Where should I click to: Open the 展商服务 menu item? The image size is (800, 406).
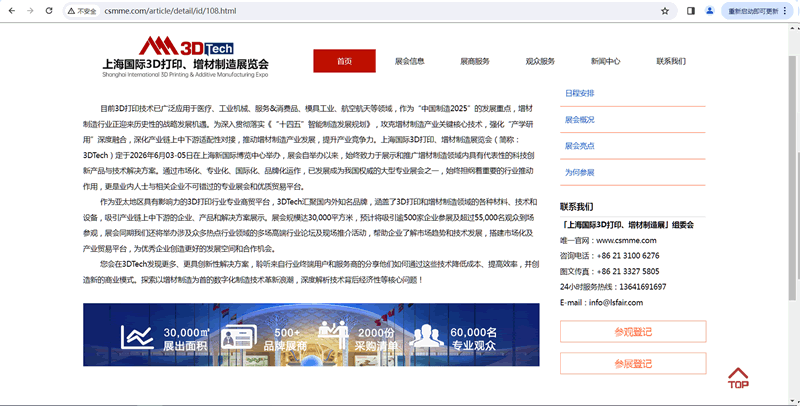click(x=474, y=61)
